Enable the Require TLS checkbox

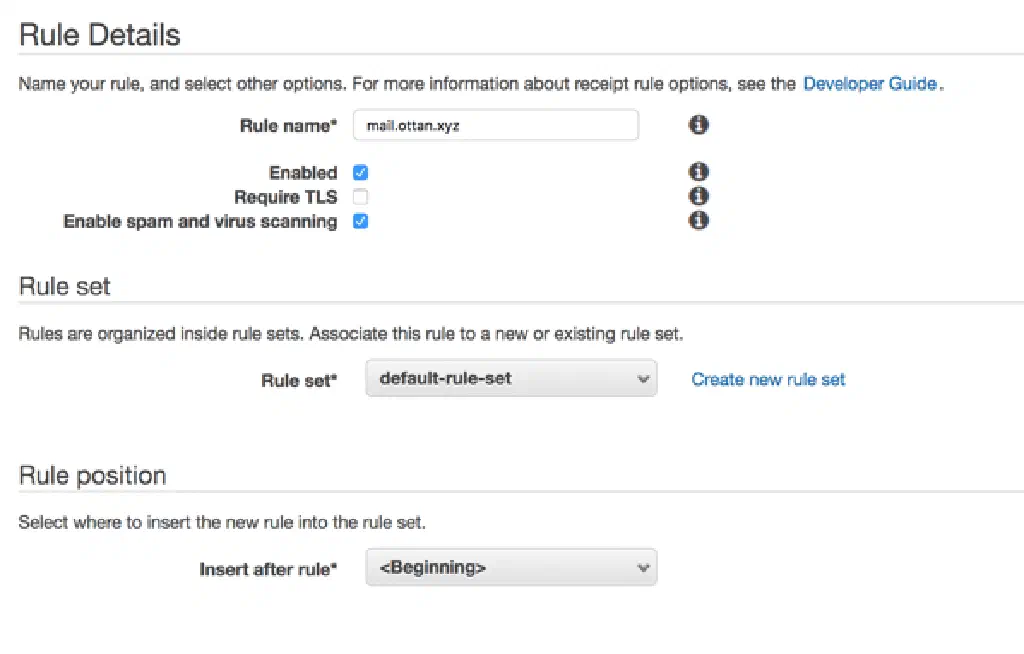[361, 197]
